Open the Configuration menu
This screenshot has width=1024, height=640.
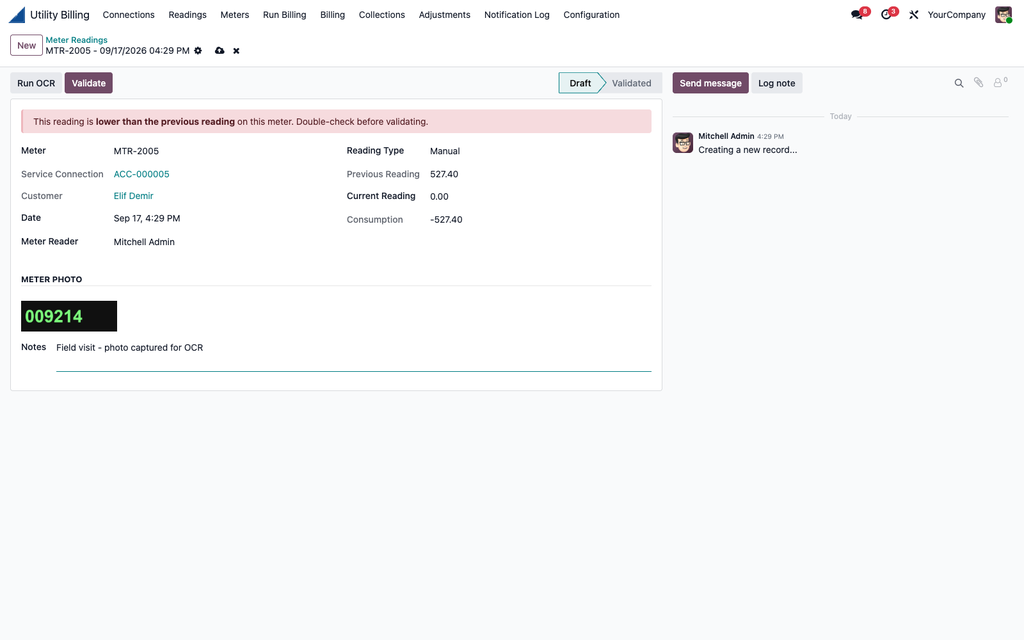tap(592, 14)
